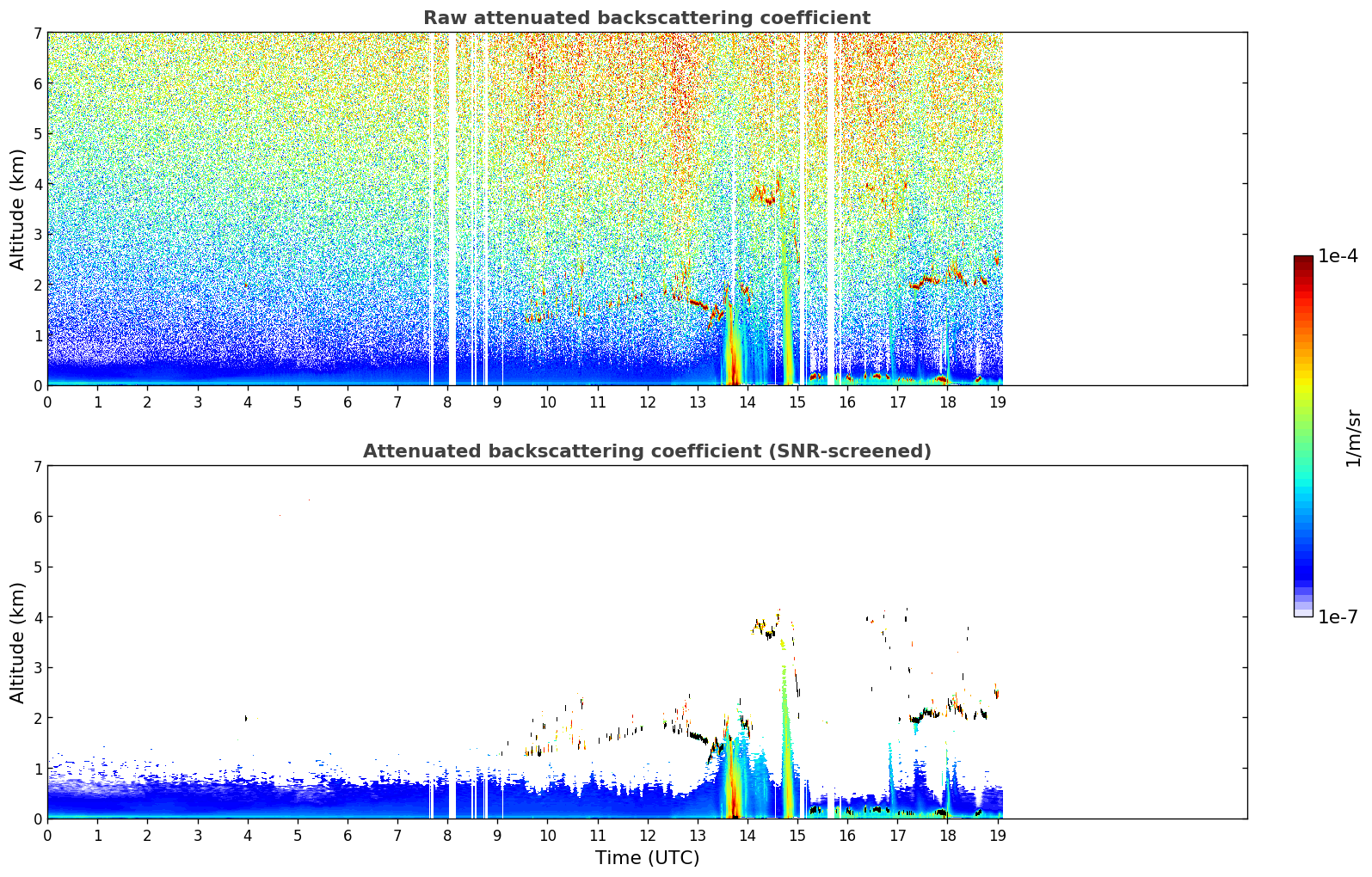Click the '16' tick on top plot time axis

(847, 402)
